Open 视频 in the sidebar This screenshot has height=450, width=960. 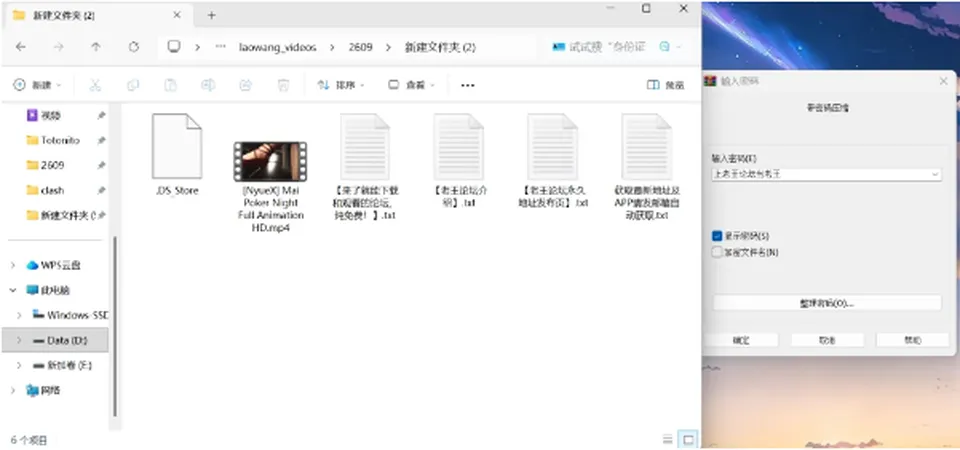51,115
